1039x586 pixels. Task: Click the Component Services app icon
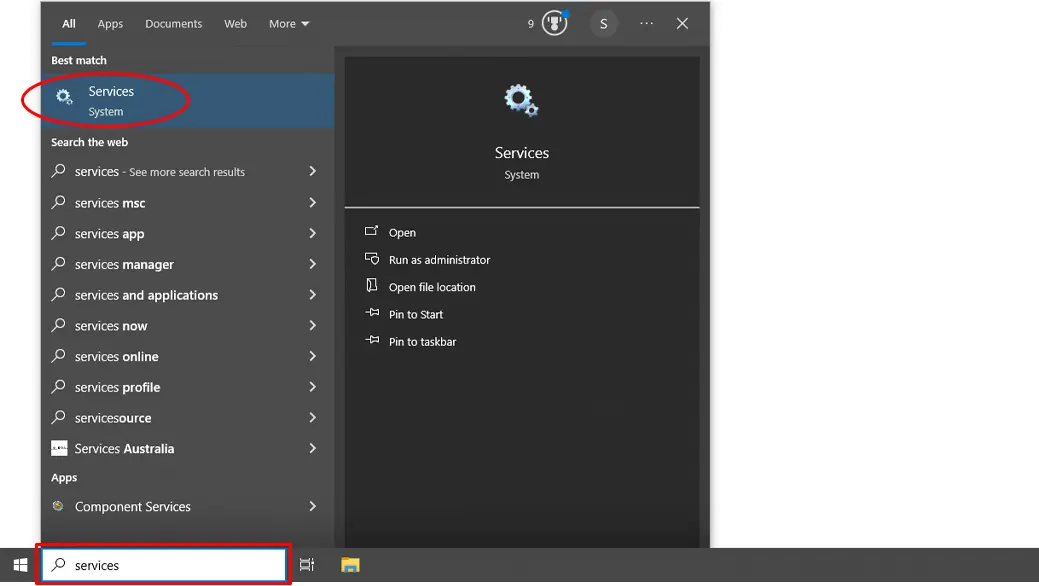[59, 507]
